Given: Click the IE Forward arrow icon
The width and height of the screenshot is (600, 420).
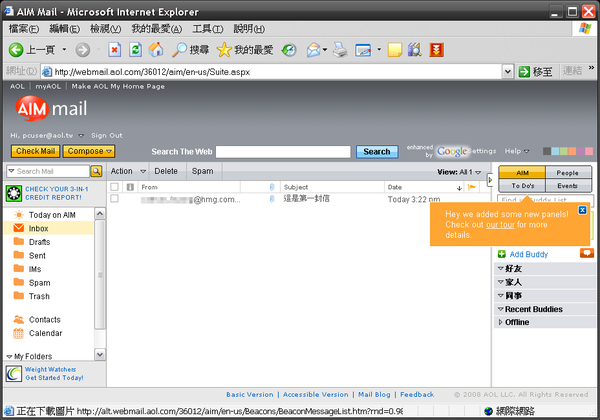Looking at the screenshot, I should coord(83,50).
